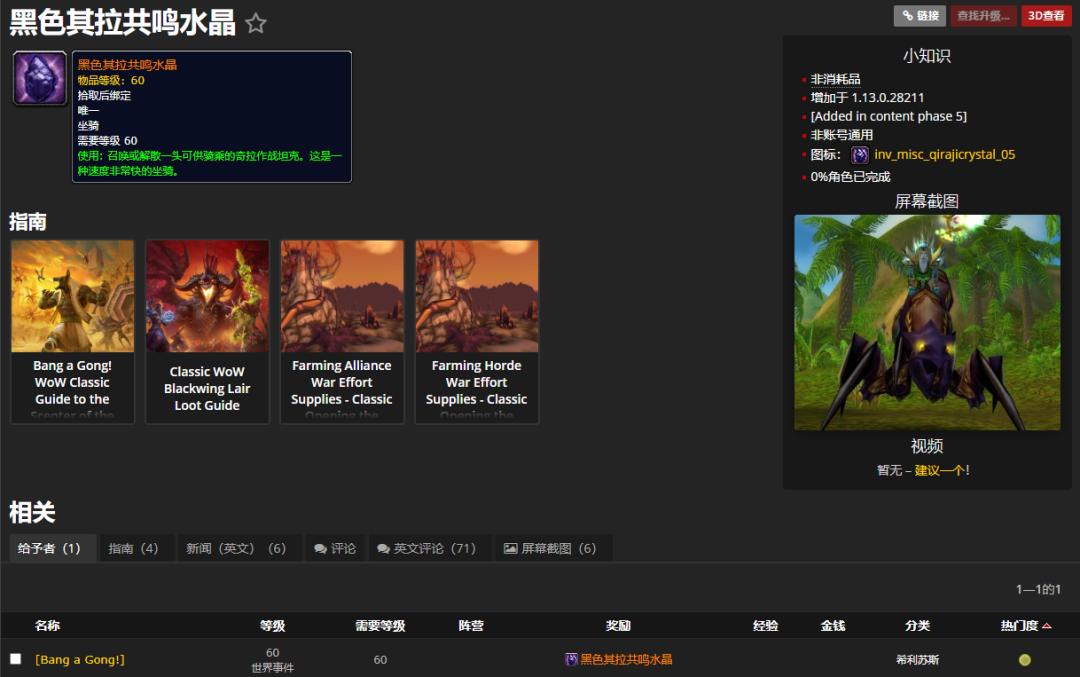Viewport: 1080px width, 677px height.
Task: Open the 3D view button
Action: click(x=1046, y=16)
